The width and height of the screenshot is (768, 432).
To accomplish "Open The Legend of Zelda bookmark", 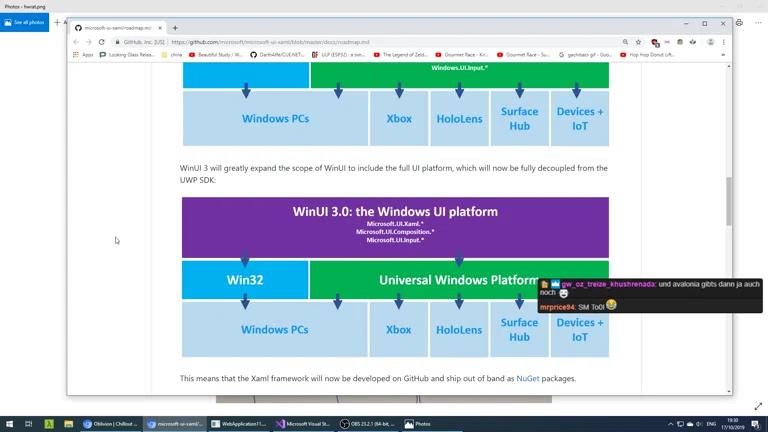I will [401, 55].
